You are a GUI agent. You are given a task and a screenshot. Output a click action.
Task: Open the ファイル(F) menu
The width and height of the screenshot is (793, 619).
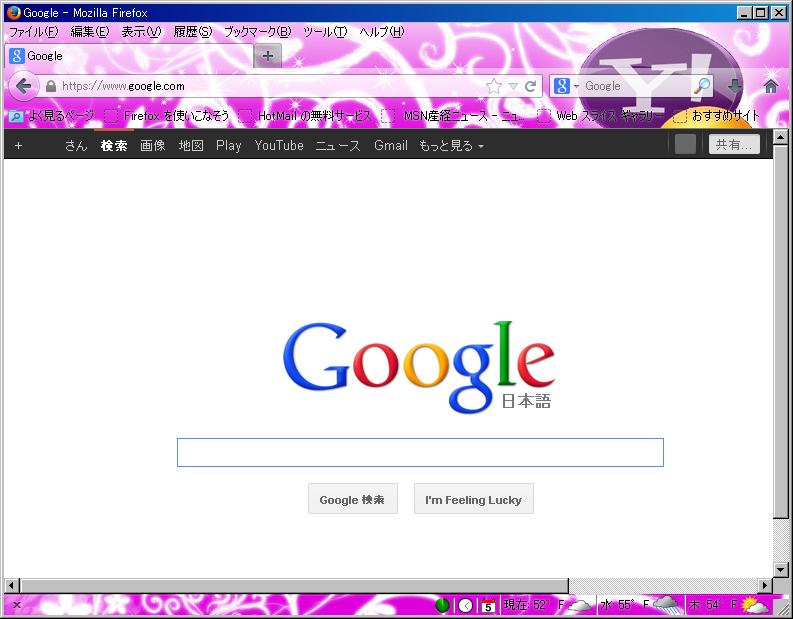pos(34,32)
